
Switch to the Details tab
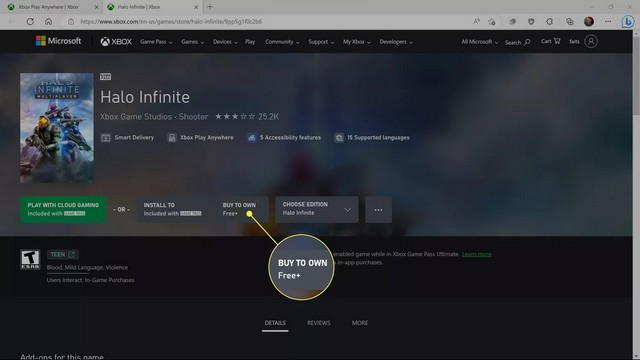pos(275,323)
